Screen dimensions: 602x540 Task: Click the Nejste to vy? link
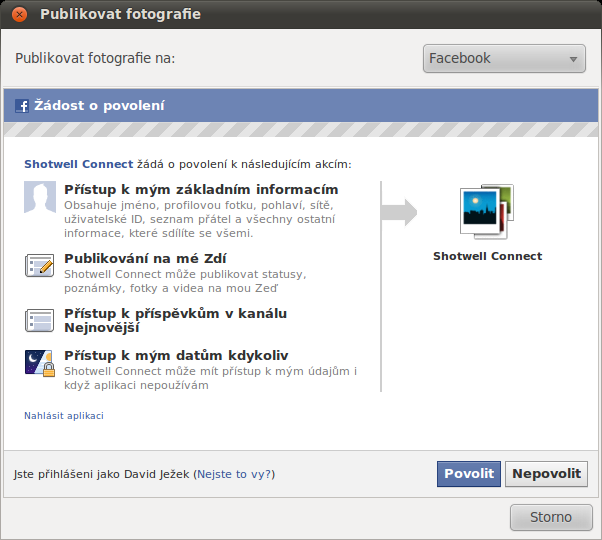point(234,474)
